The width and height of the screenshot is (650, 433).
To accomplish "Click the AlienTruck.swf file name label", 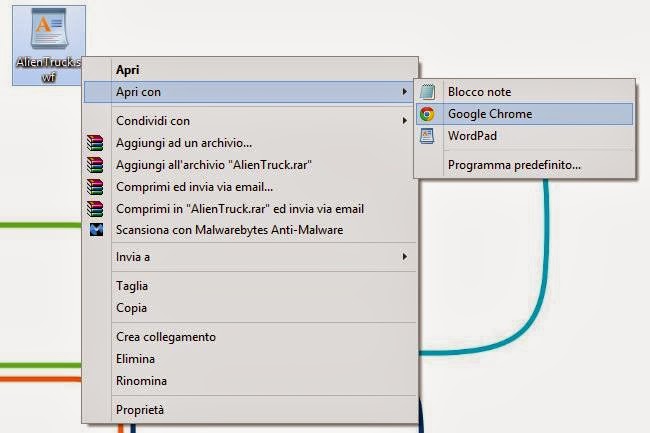I will click(x=49, y=69).
